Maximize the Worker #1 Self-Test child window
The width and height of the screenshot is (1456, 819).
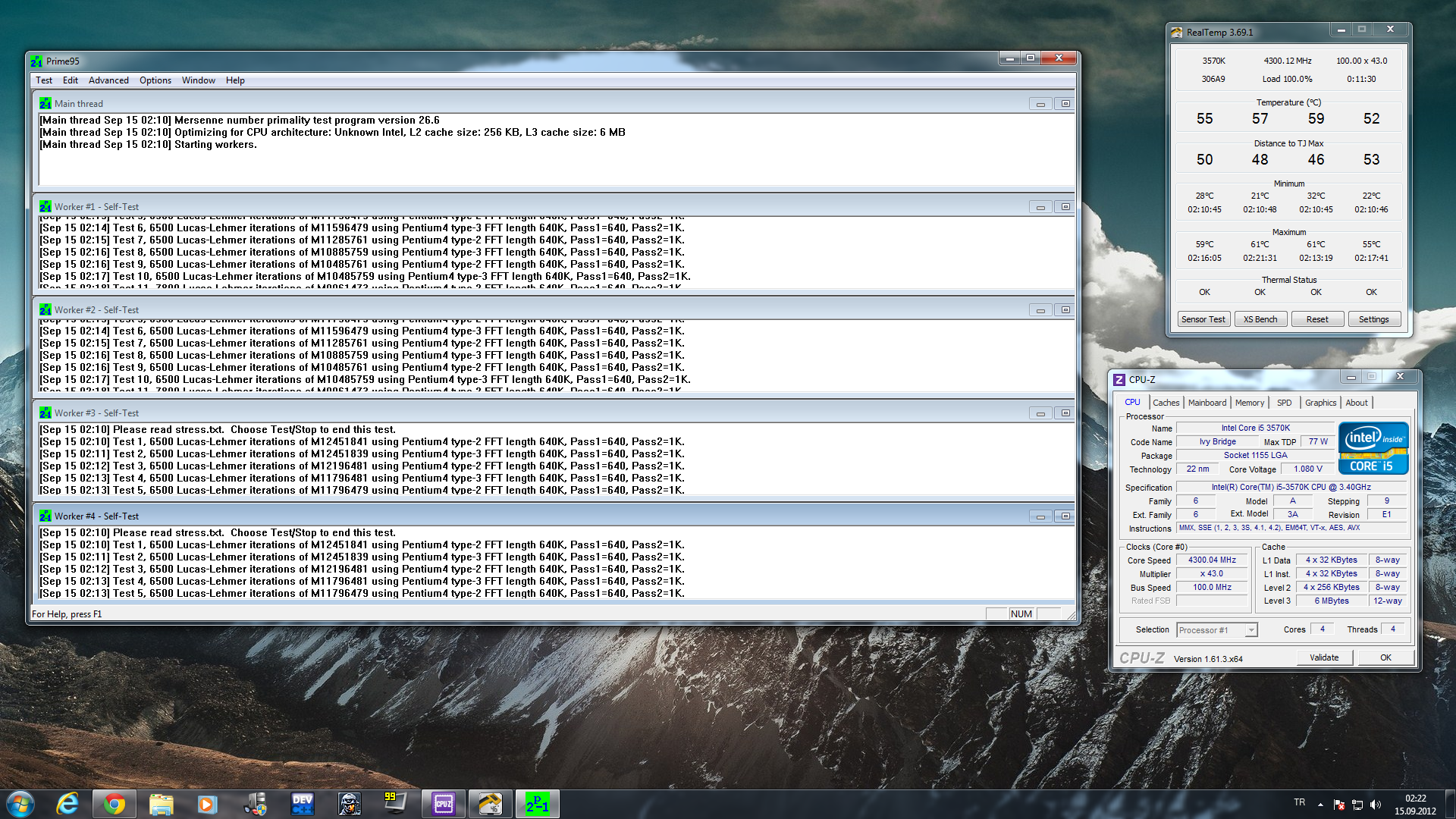1065,207
